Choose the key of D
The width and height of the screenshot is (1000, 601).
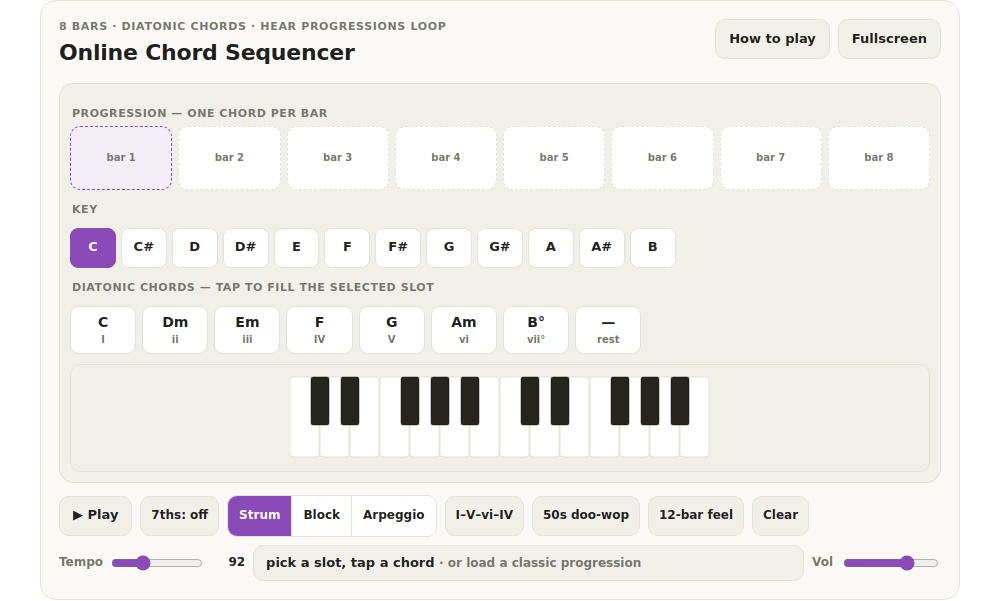[195, 248]
